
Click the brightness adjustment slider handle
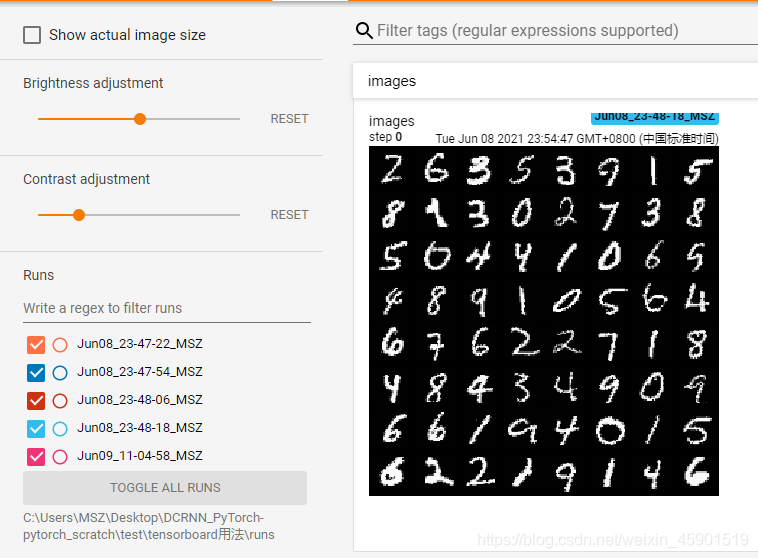(x=140, y=119)
